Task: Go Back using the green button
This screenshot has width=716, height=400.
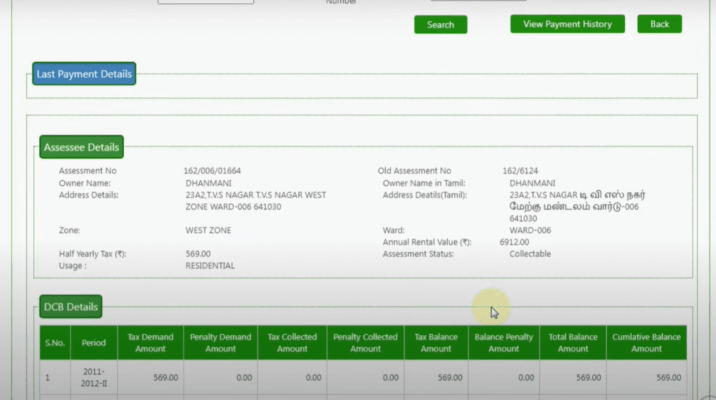Action: pyautogui.click(x=659, y=24)
